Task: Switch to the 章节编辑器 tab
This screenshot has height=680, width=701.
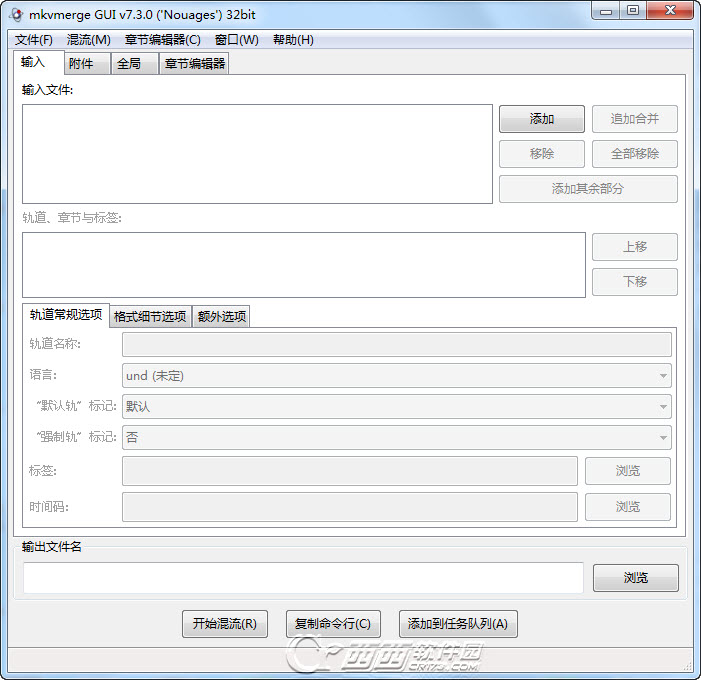Action: pos(194,63)
